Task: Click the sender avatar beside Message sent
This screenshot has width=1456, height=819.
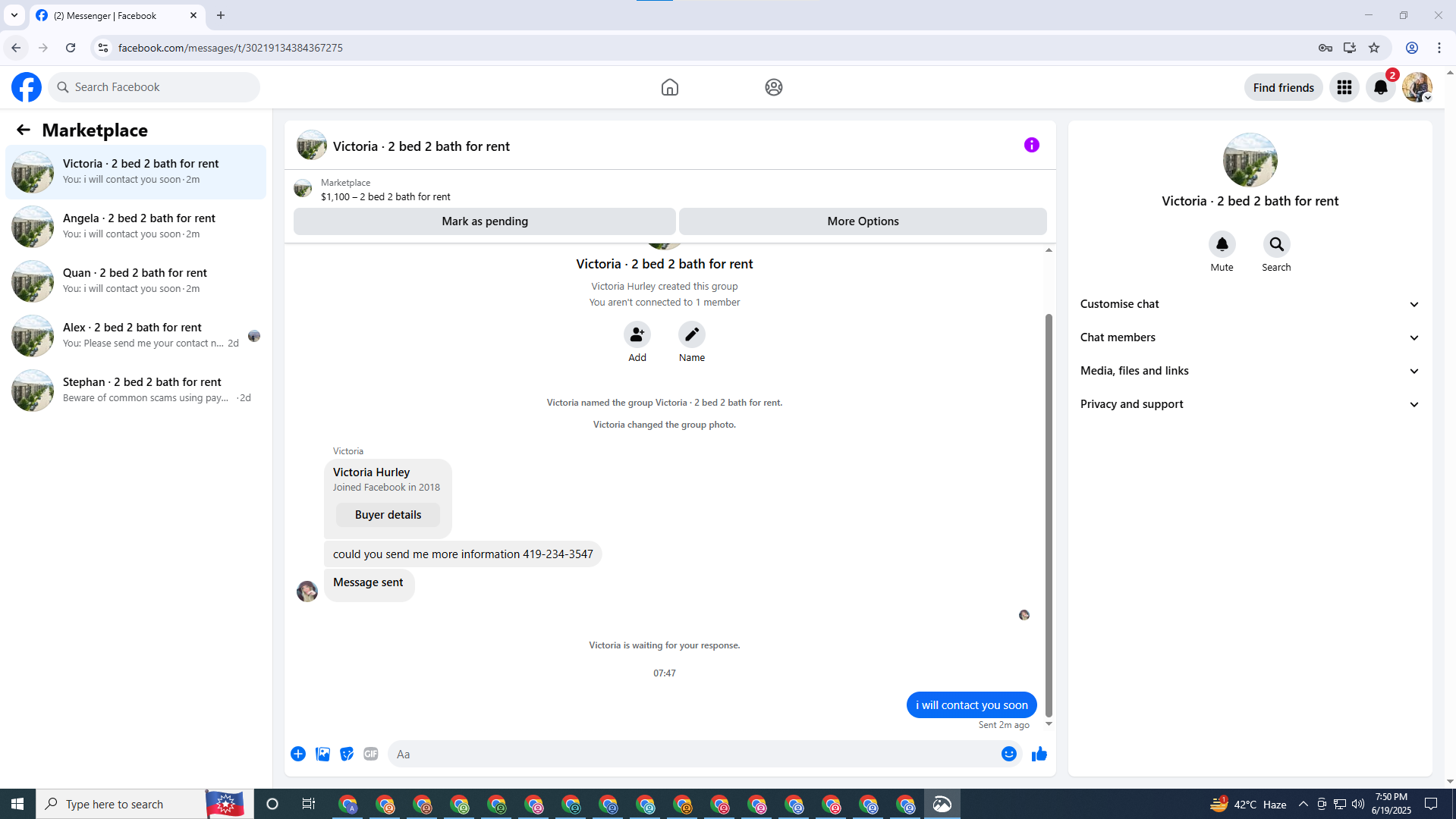Action: pos(307,591)
